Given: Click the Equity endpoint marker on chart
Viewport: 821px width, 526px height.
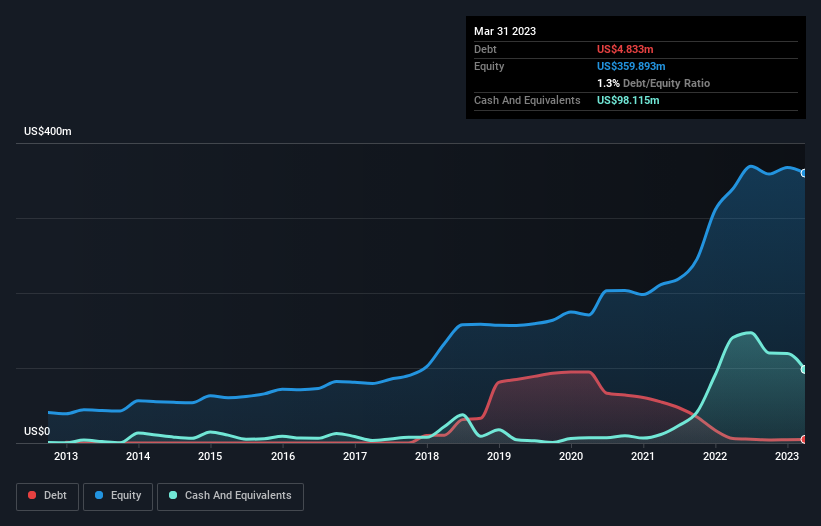Looking at the screenshot, I should click(804, 173).
